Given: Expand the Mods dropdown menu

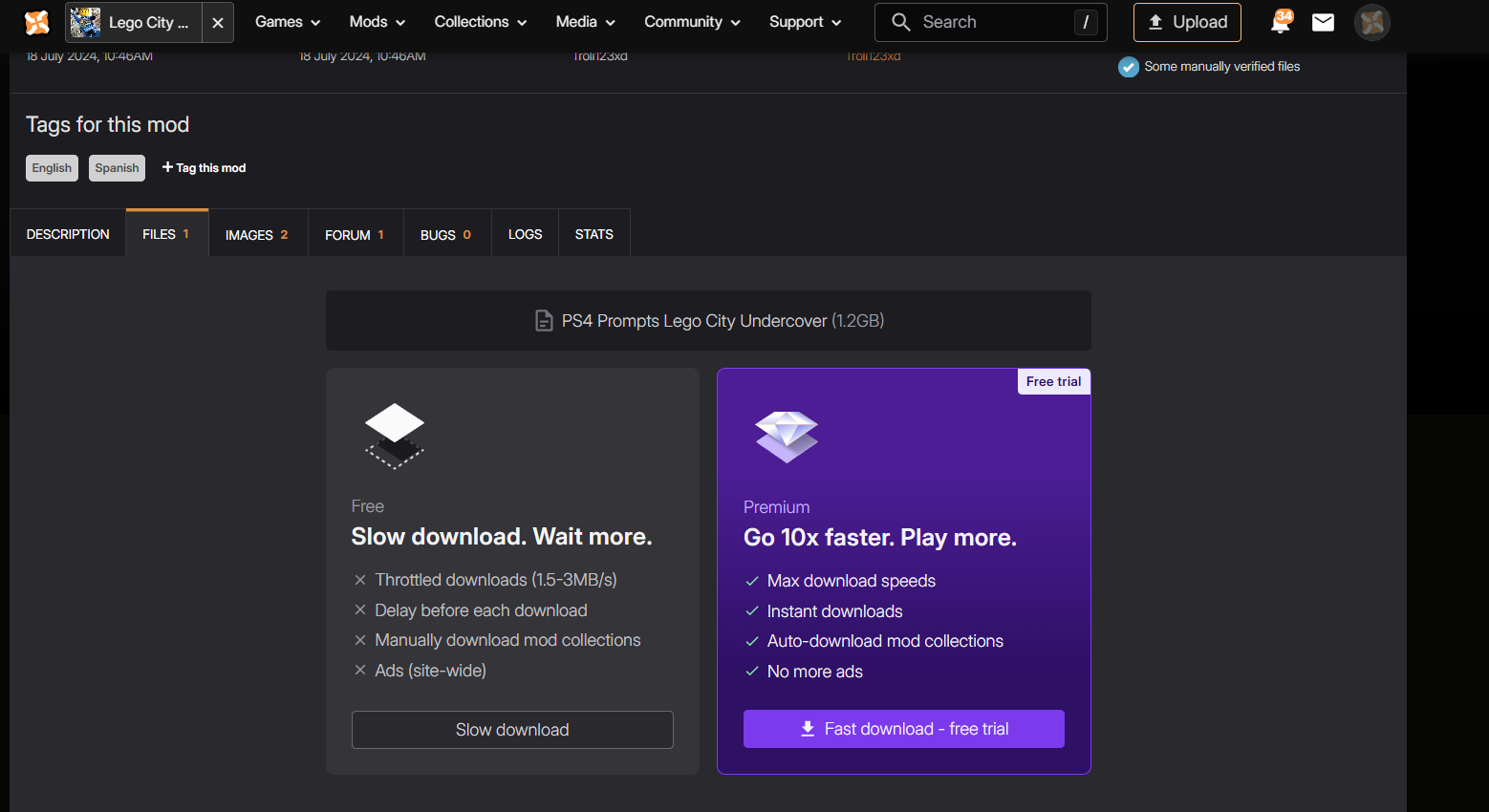Looking at the screenshot, I should (x=378, y=22).
